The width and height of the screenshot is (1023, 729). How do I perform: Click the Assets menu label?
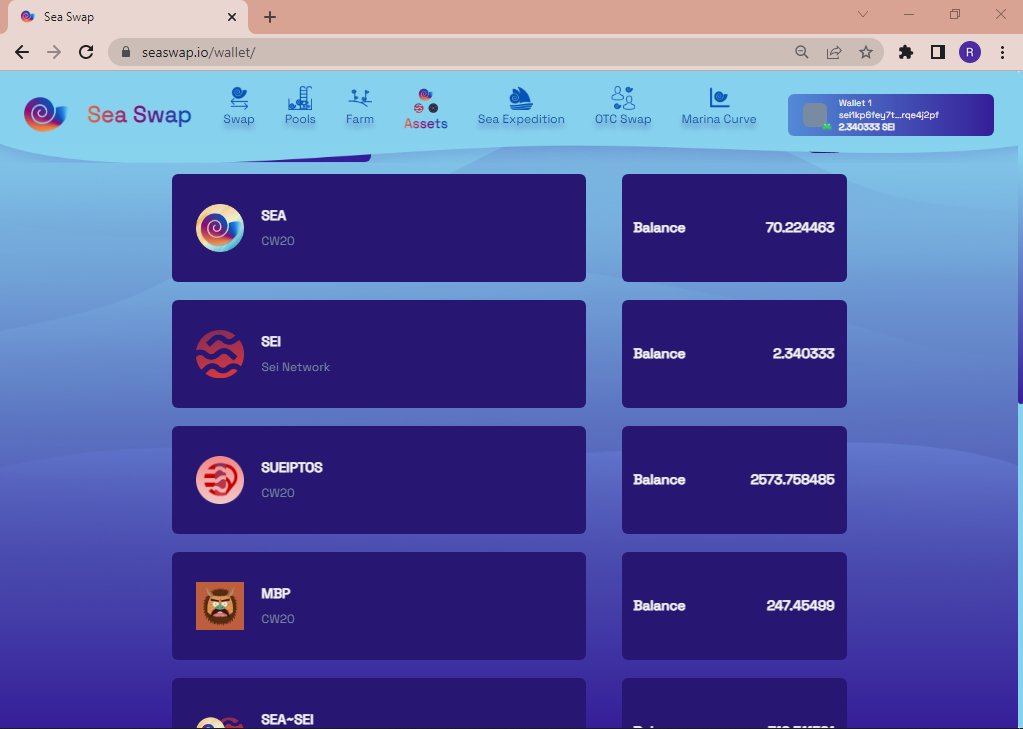point(426,123)
